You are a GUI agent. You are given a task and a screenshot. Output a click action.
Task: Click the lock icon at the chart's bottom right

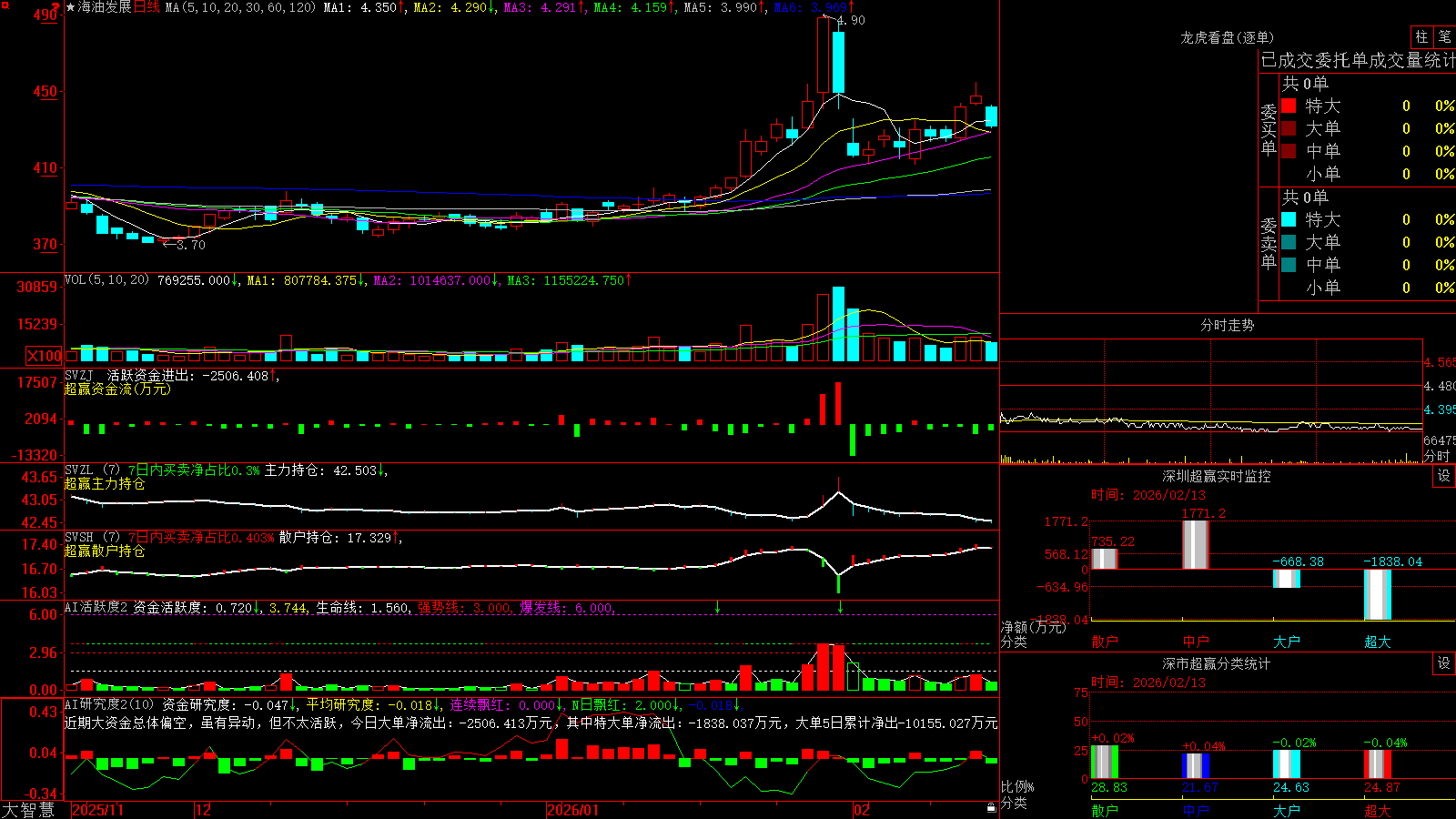pos(991,807)
